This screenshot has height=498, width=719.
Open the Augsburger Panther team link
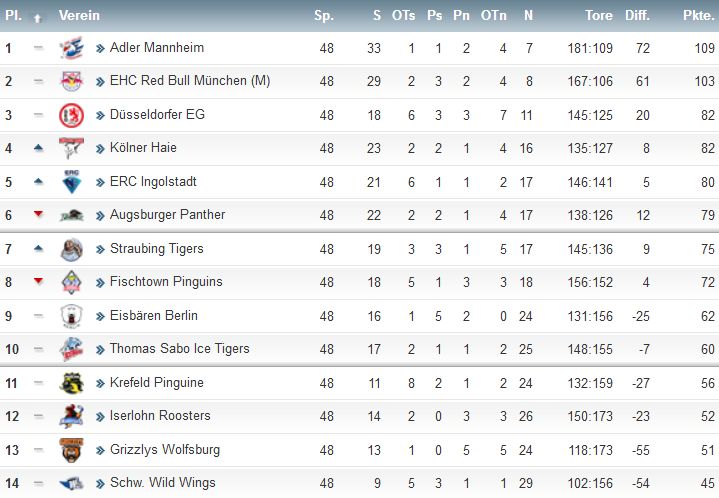point(167,215)
